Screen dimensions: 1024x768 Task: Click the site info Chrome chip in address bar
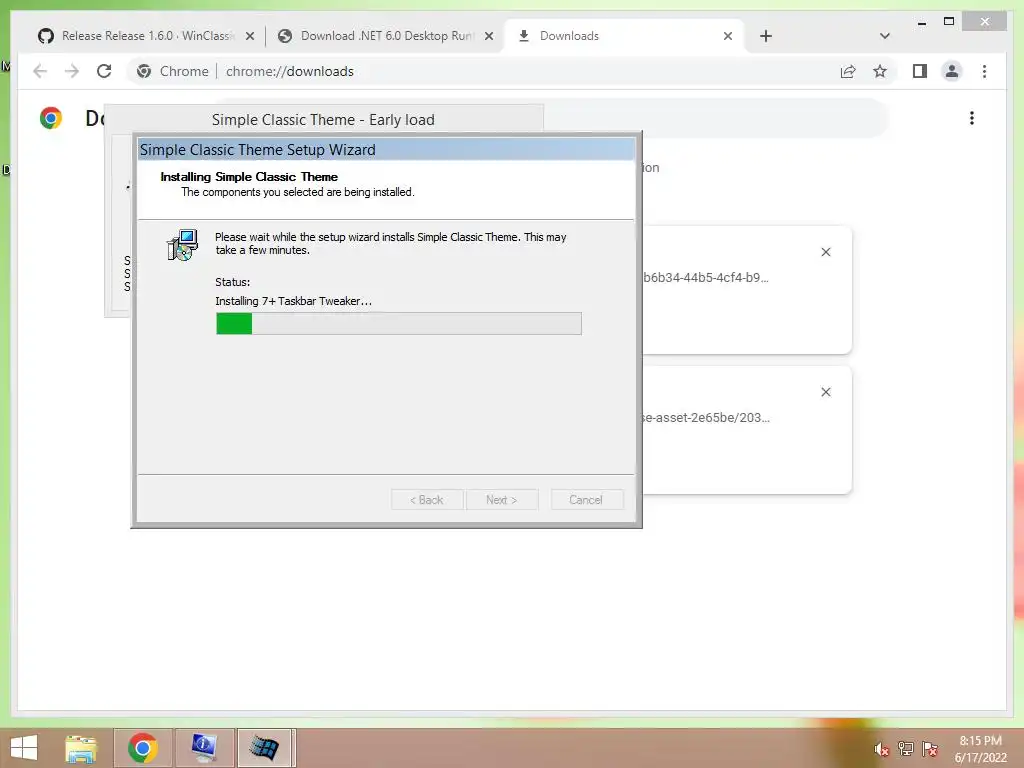coord(173,71)
